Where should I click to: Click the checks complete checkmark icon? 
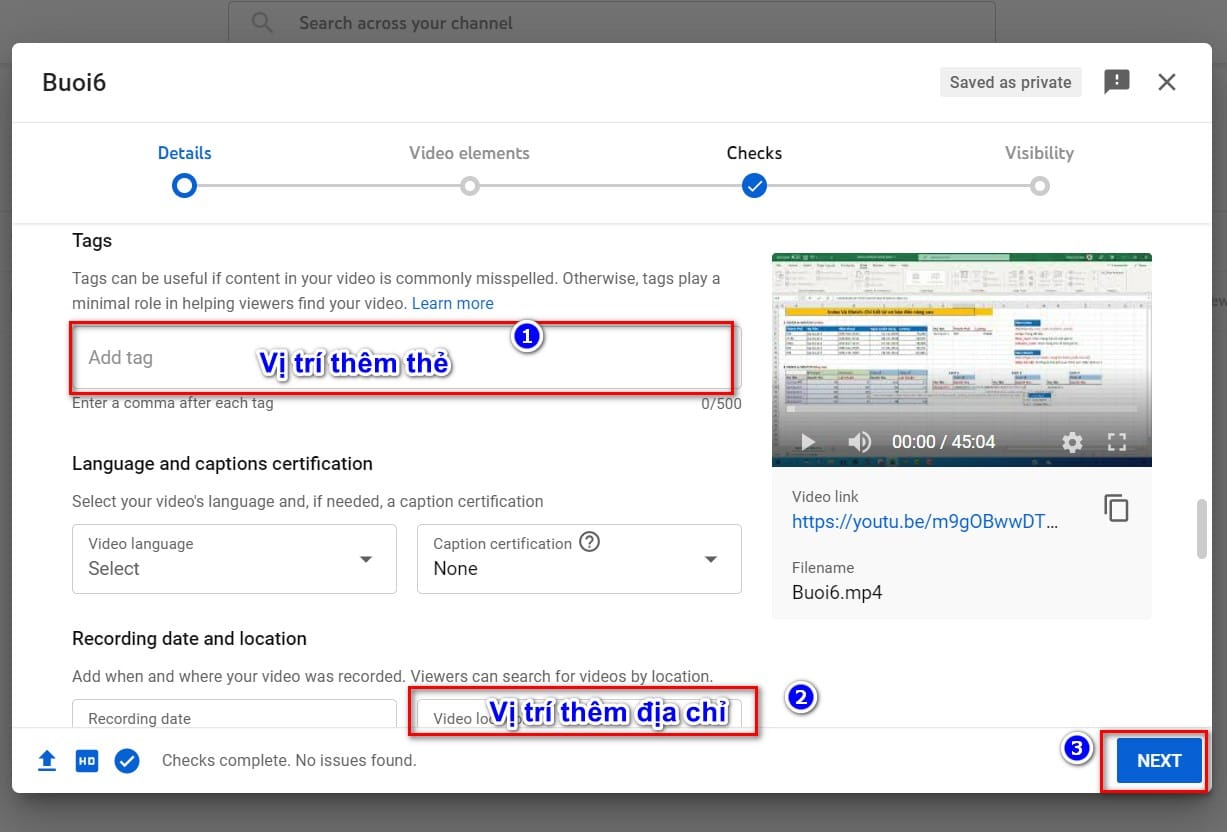point(127,761)
